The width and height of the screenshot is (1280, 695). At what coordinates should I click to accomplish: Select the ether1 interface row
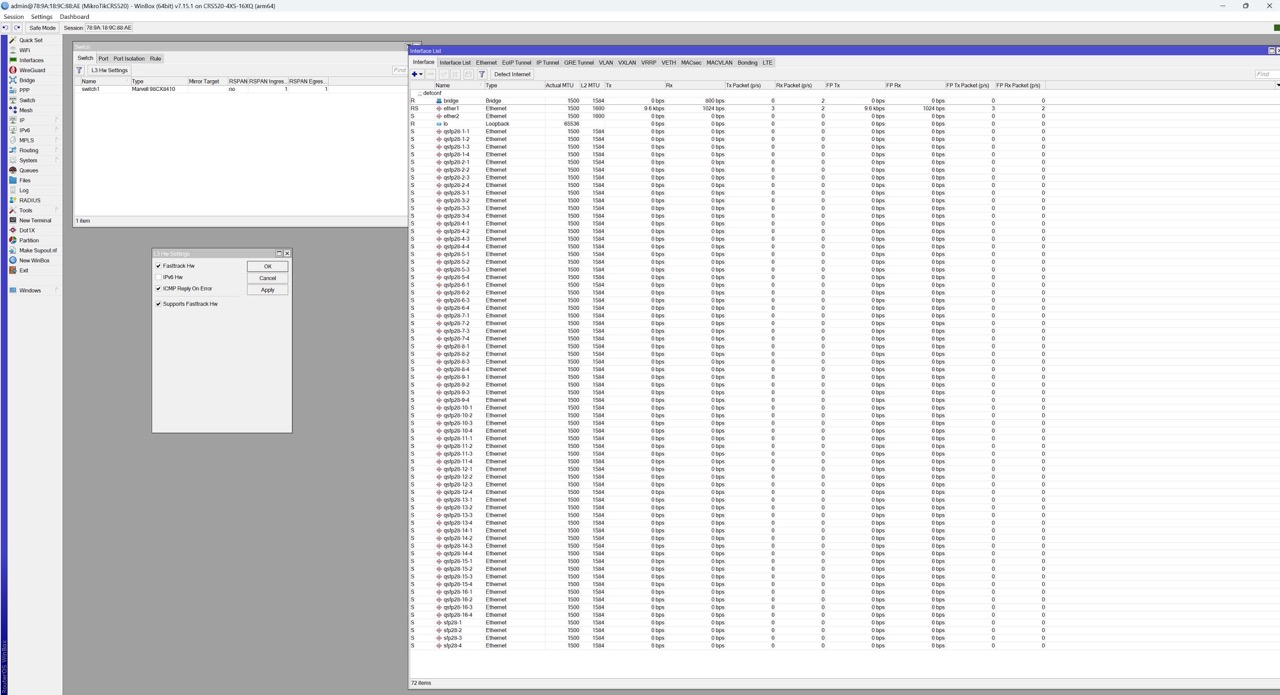[x=452, y=108]
